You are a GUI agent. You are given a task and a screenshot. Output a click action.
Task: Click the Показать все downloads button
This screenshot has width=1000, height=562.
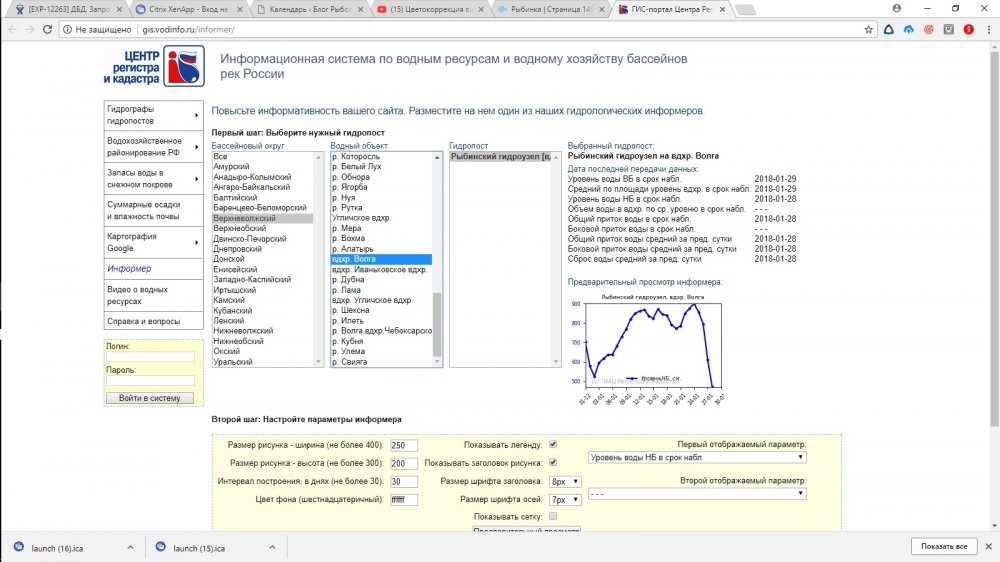(943, 547)
